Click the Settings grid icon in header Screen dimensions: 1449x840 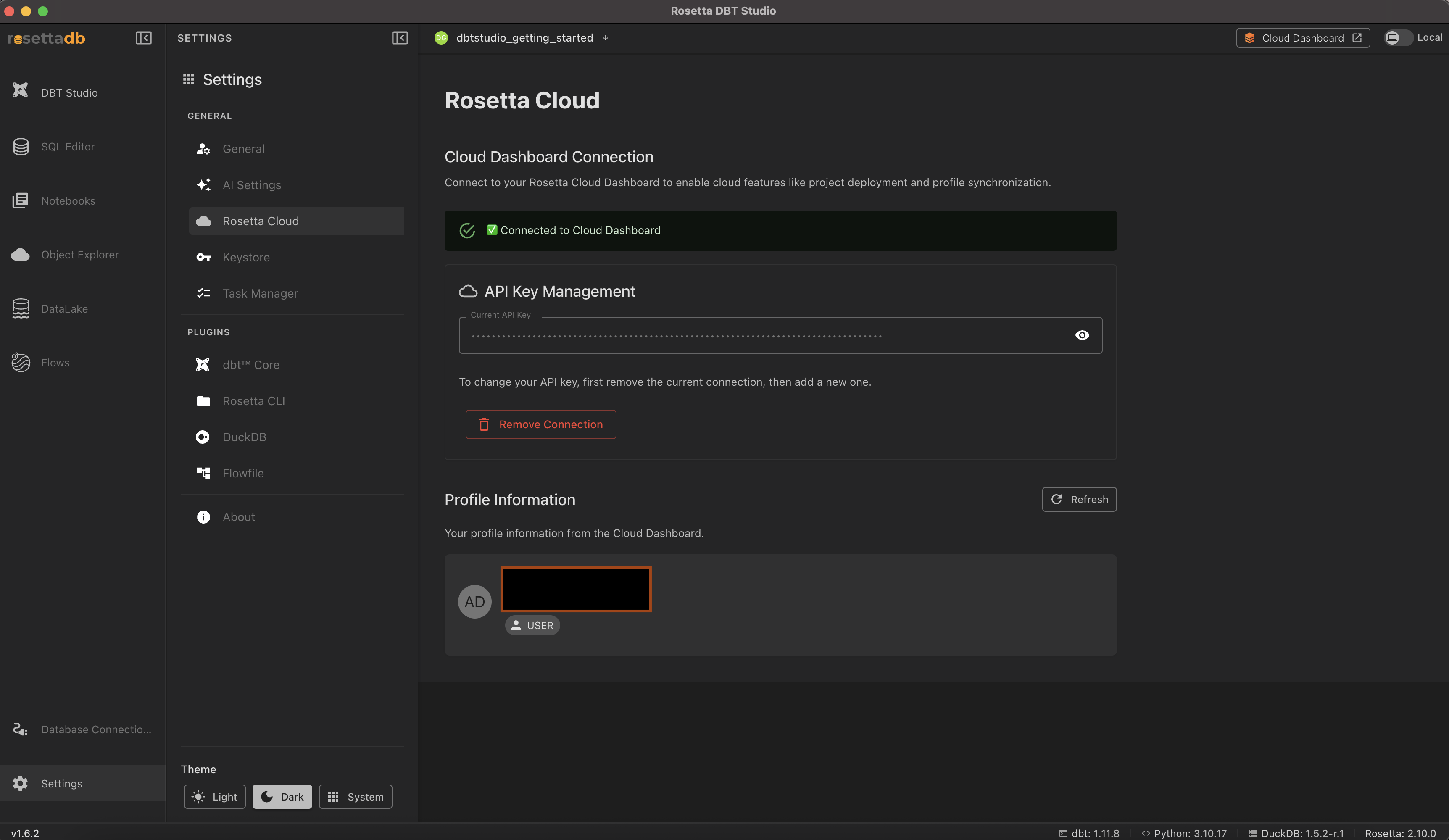coord(188,79)
